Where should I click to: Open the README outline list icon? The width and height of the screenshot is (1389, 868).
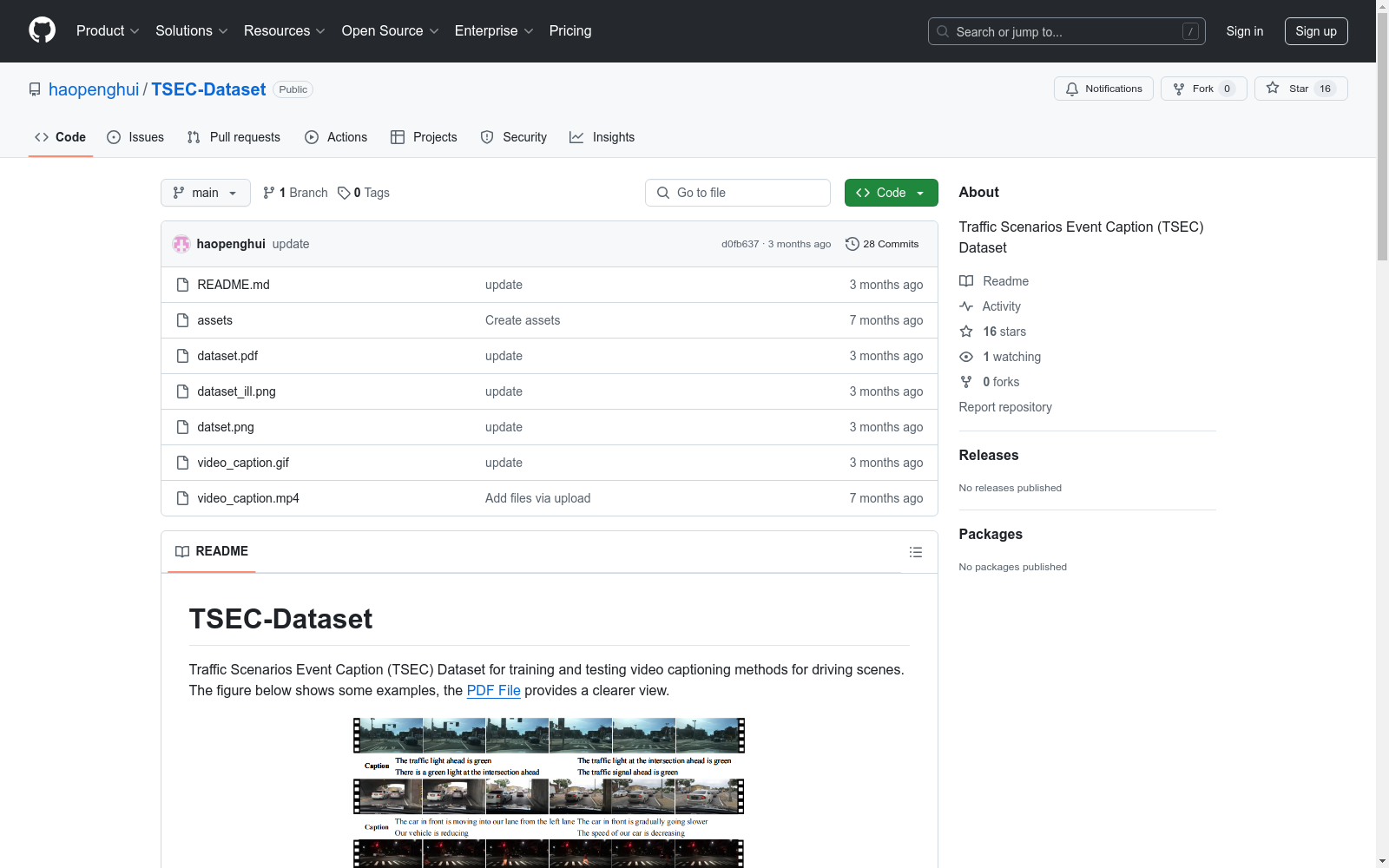915,552
